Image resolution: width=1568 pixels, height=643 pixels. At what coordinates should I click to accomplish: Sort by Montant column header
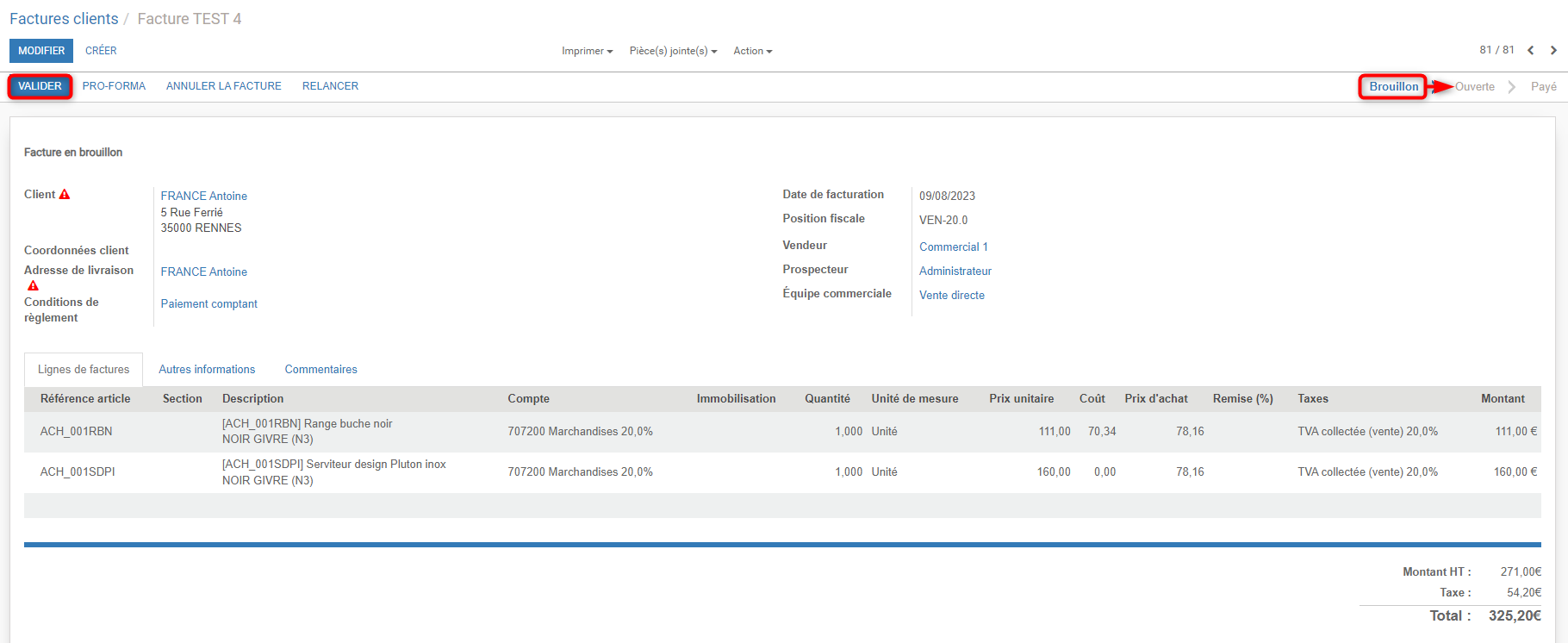coord(1503,399)
